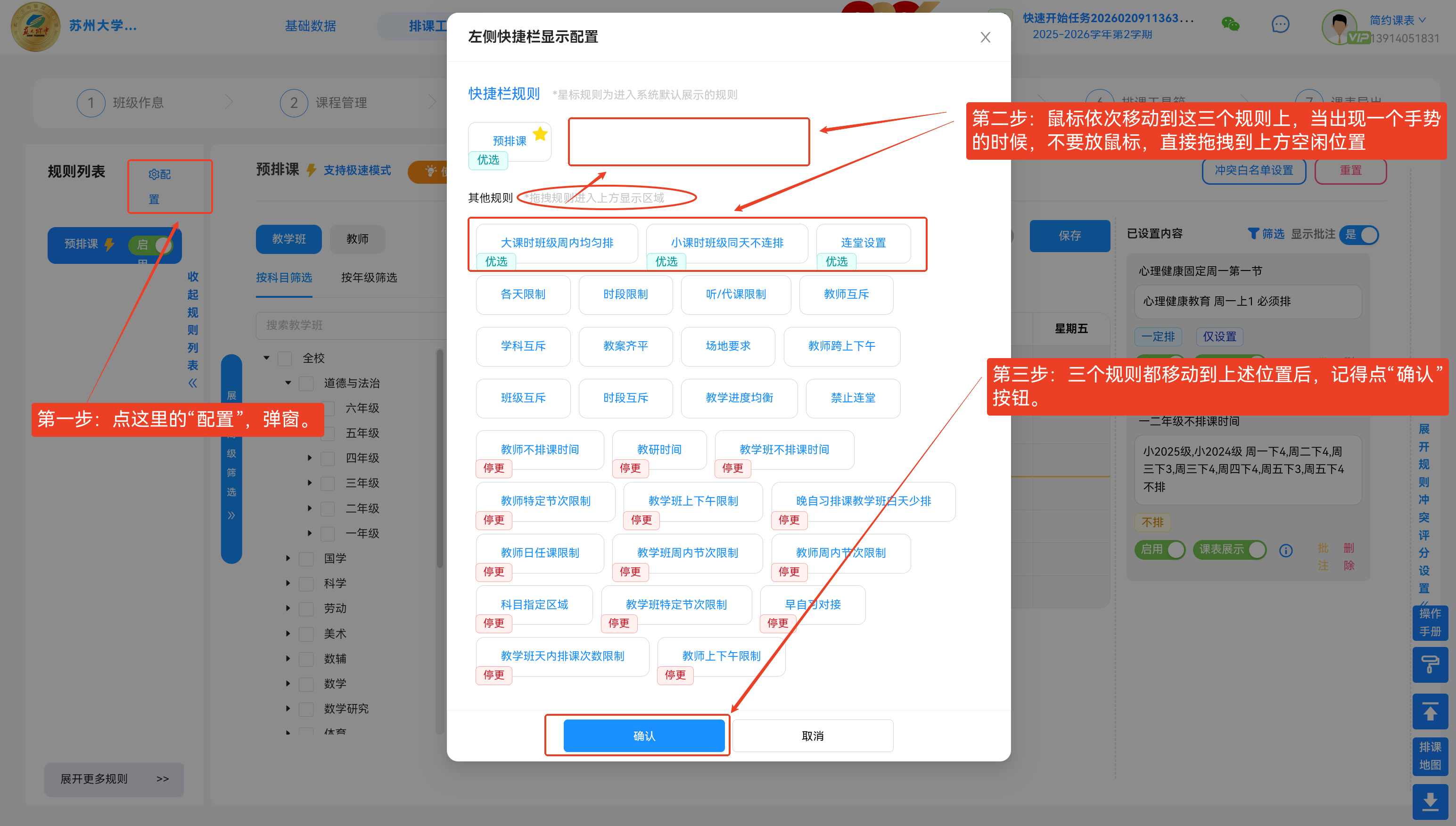Toggle the 启用 switch in settings card
Image resolution: width=1456 pixels, height=826 pixels.
1160,549
